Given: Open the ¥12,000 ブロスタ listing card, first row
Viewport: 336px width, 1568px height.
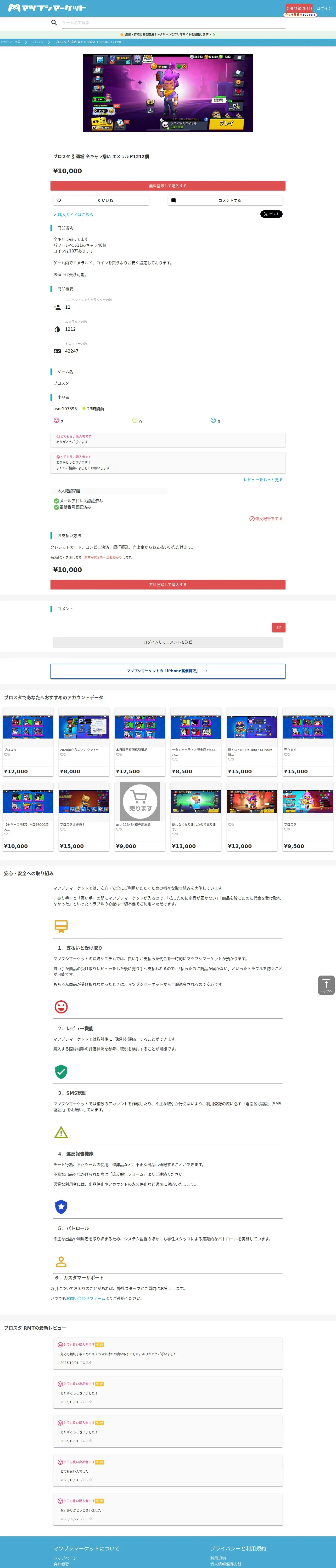Looking at the screenshot, I should point(28,742).
